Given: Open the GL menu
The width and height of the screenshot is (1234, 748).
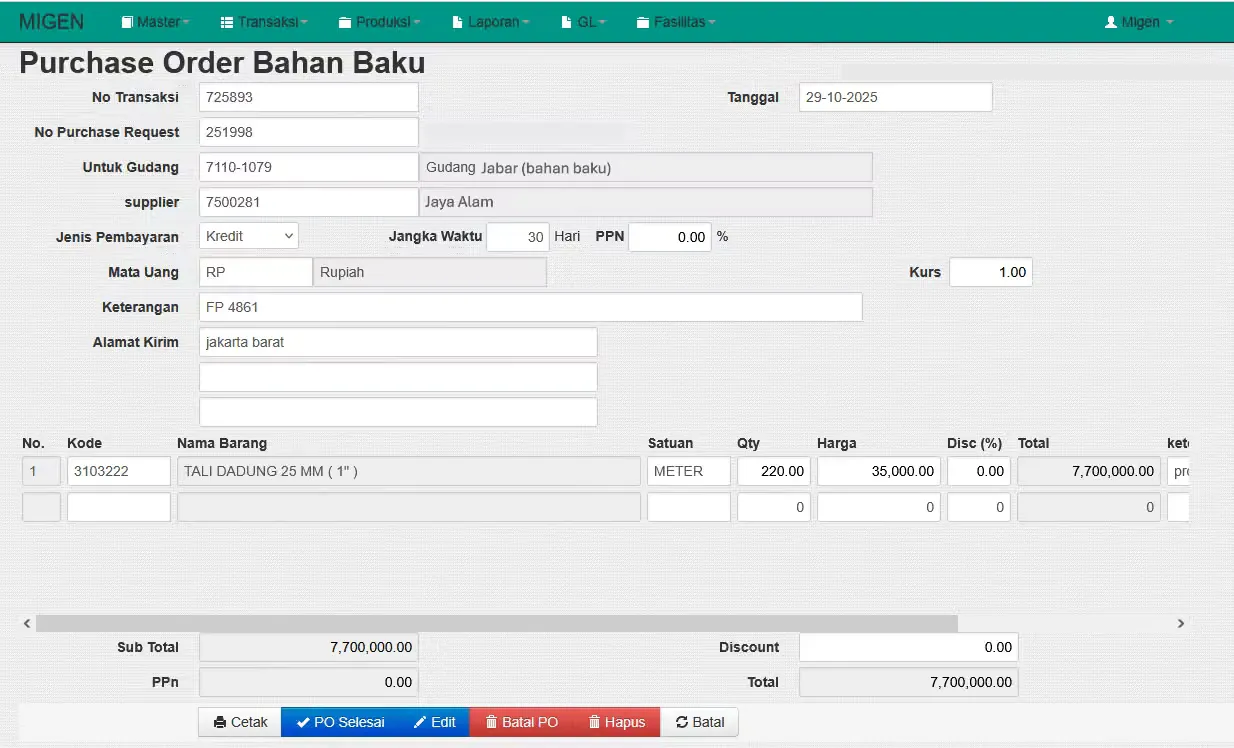Looking at the screenshot, I should tap(584, 22).
